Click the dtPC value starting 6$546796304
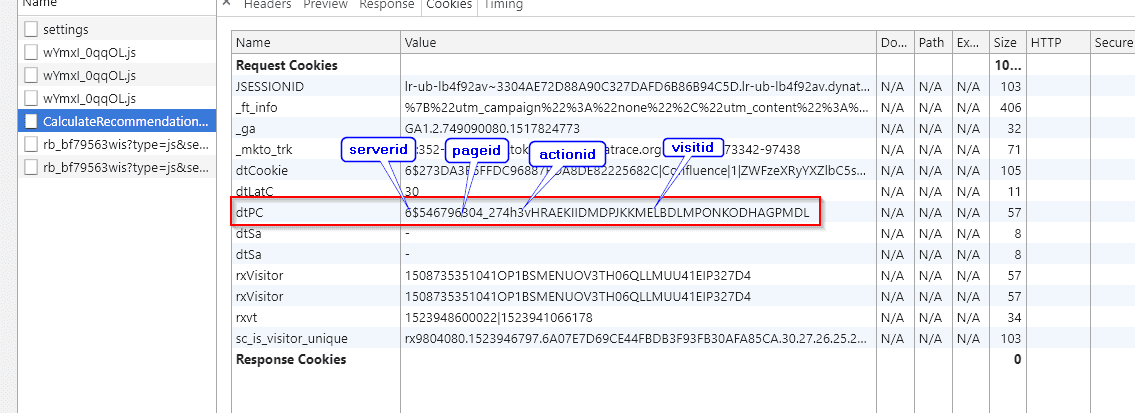 (607, 213)
